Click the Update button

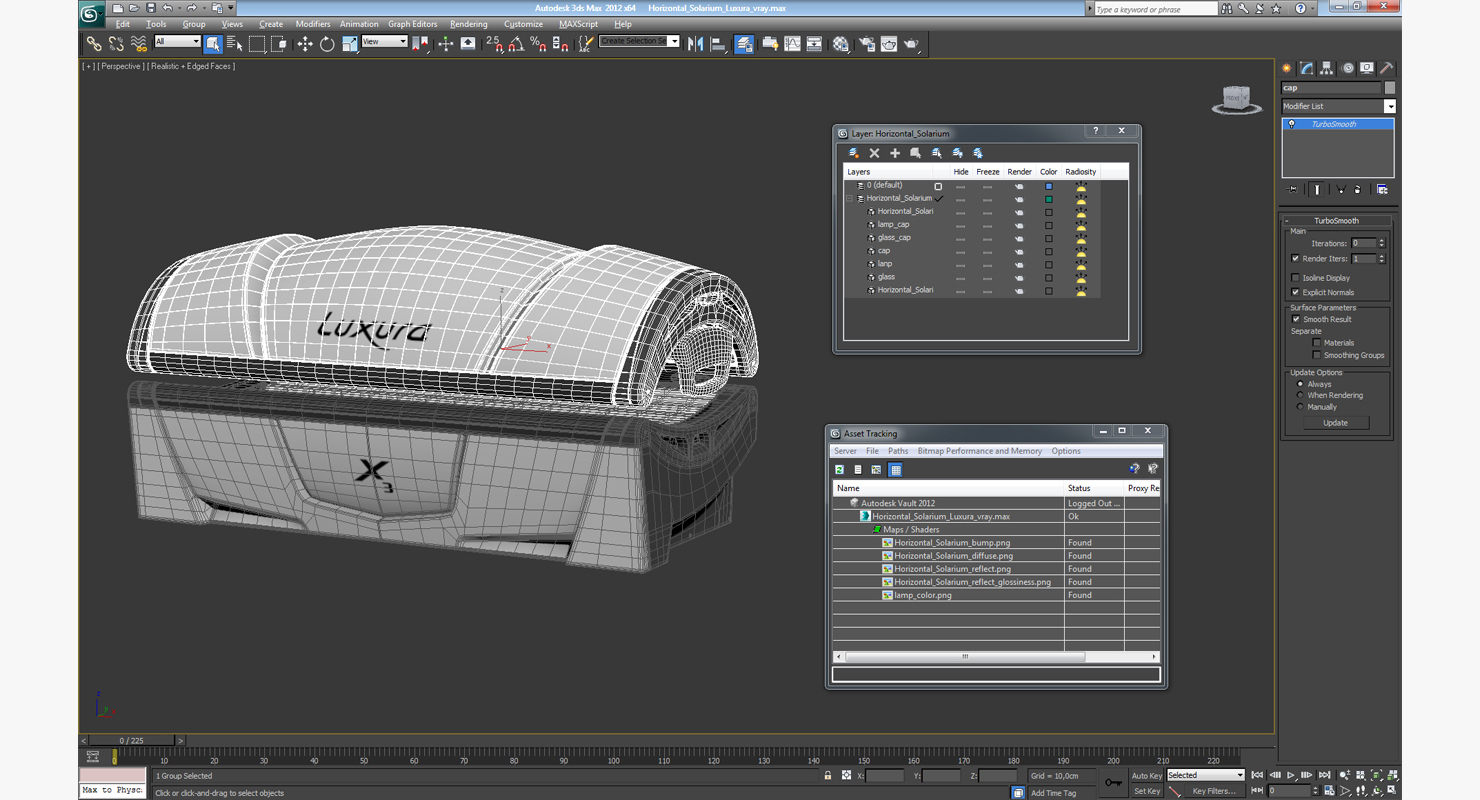point(1335,423)
